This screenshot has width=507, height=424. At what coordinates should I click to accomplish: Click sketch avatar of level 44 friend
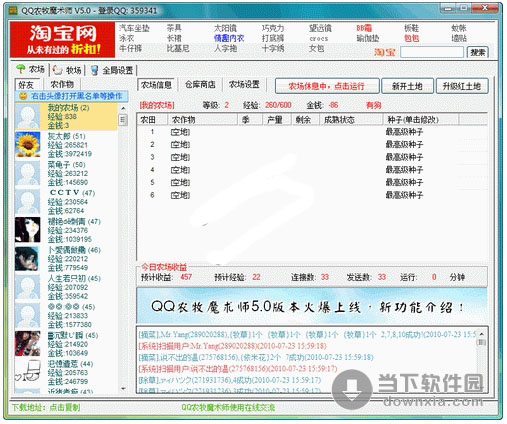click(x=28, y=372)
